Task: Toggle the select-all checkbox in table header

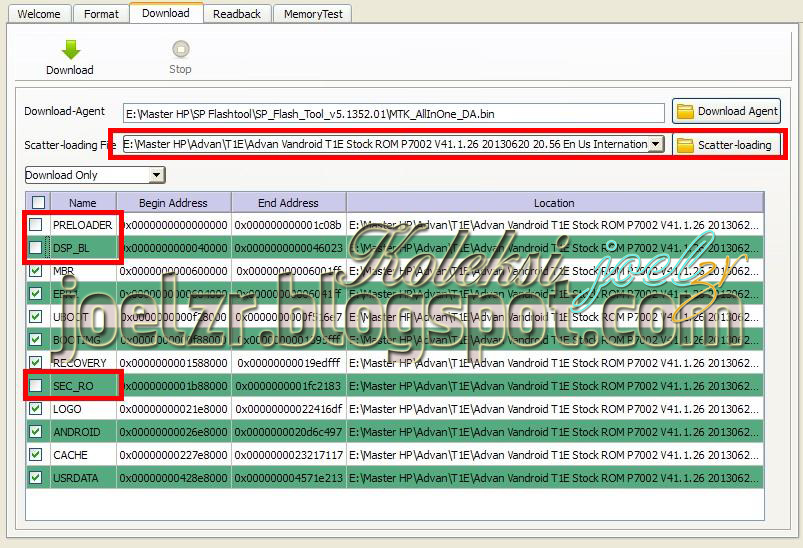Action: (x=38, y=202)
